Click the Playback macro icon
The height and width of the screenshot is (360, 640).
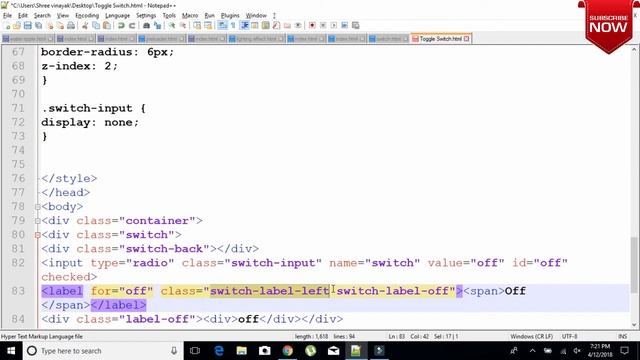[333, 25]
